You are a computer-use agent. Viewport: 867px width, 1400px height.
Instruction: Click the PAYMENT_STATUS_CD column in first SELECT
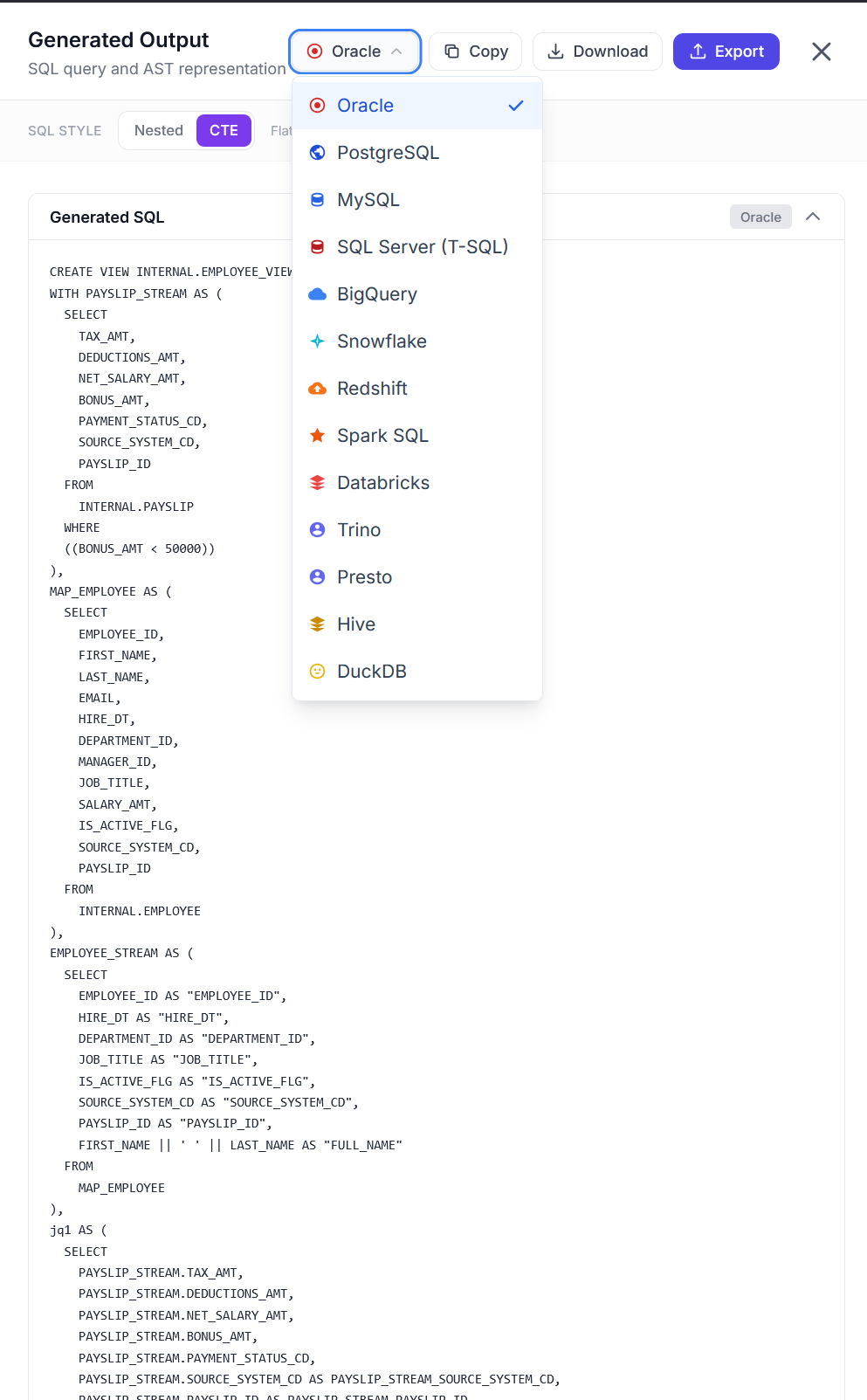(143, 421)
